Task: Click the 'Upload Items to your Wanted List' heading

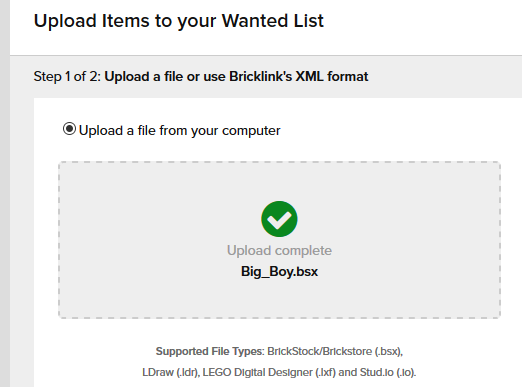Action: [x=179, y=21]
